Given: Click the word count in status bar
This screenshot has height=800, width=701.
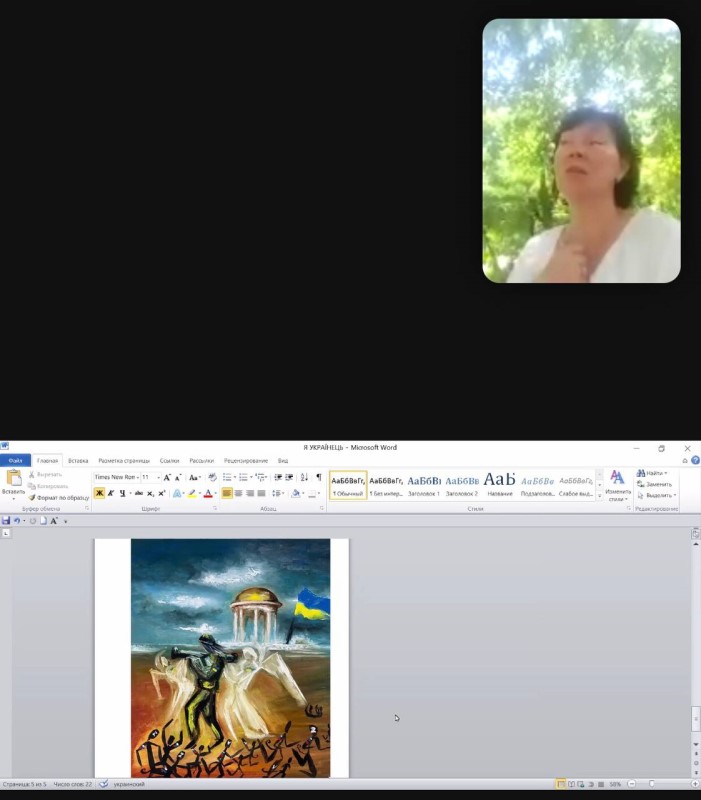Looking at the screenshot, I should 72,784.
